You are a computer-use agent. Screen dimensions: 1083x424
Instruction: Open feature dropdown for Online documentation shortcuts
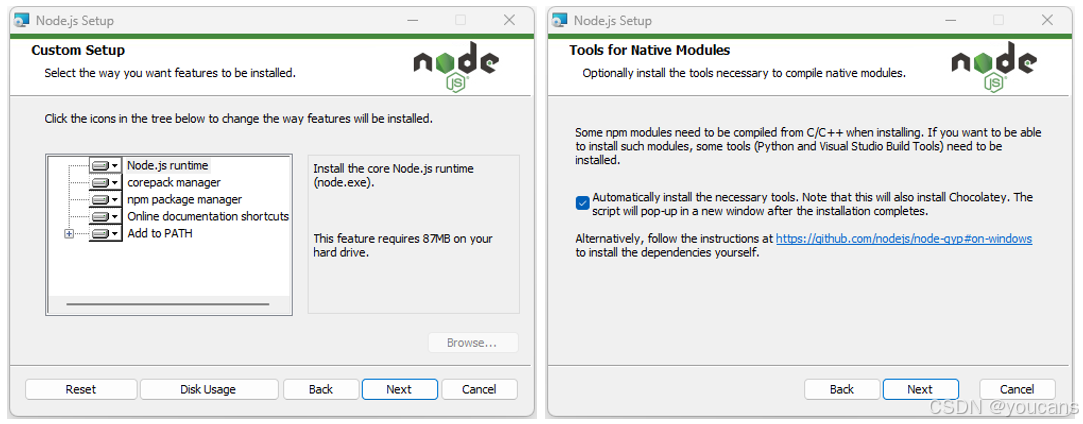coord(106,217)
